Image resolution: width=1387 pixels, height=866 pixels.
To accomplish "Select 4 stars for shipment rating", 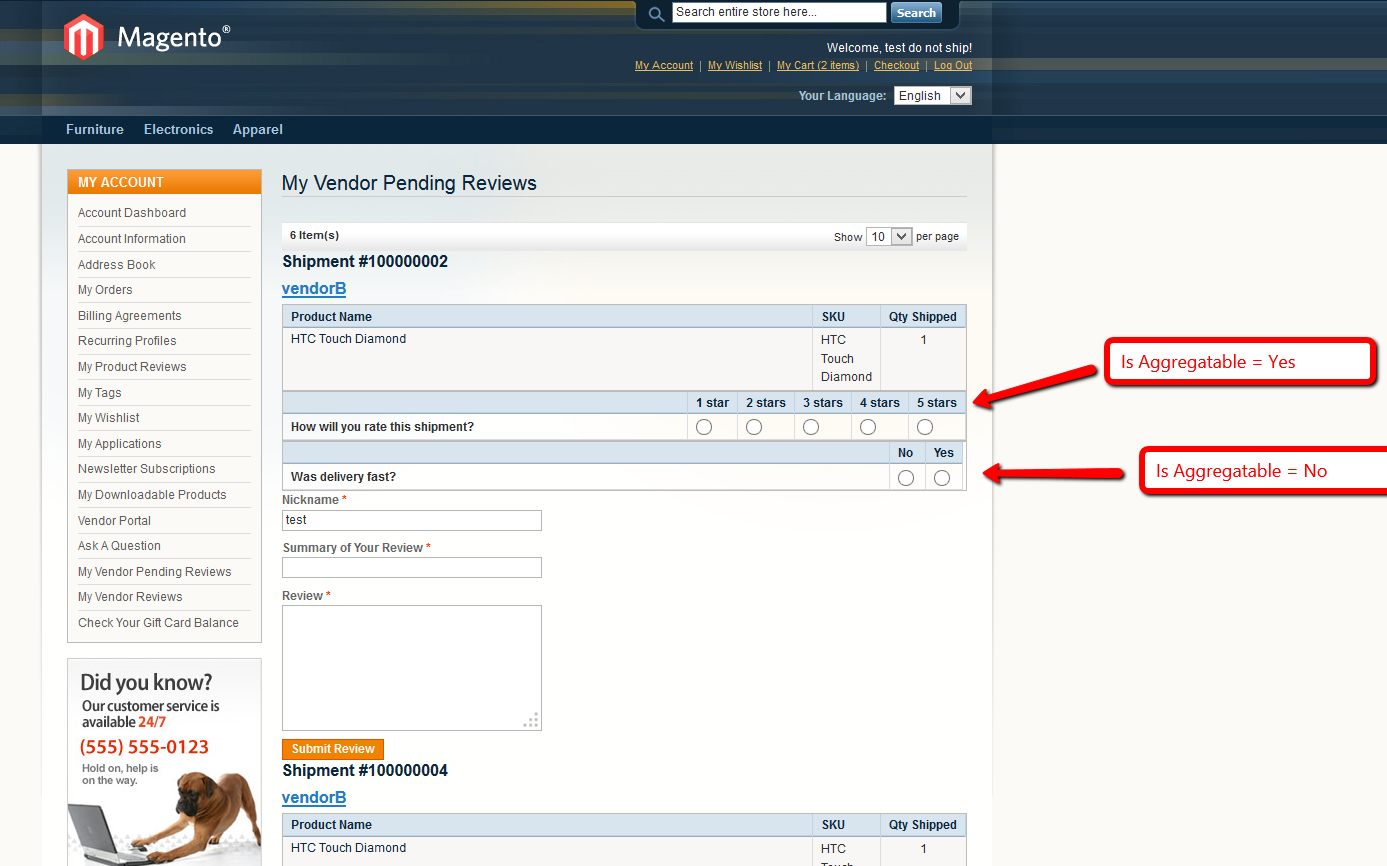I will pyautogui.click(x=868, y=427).
